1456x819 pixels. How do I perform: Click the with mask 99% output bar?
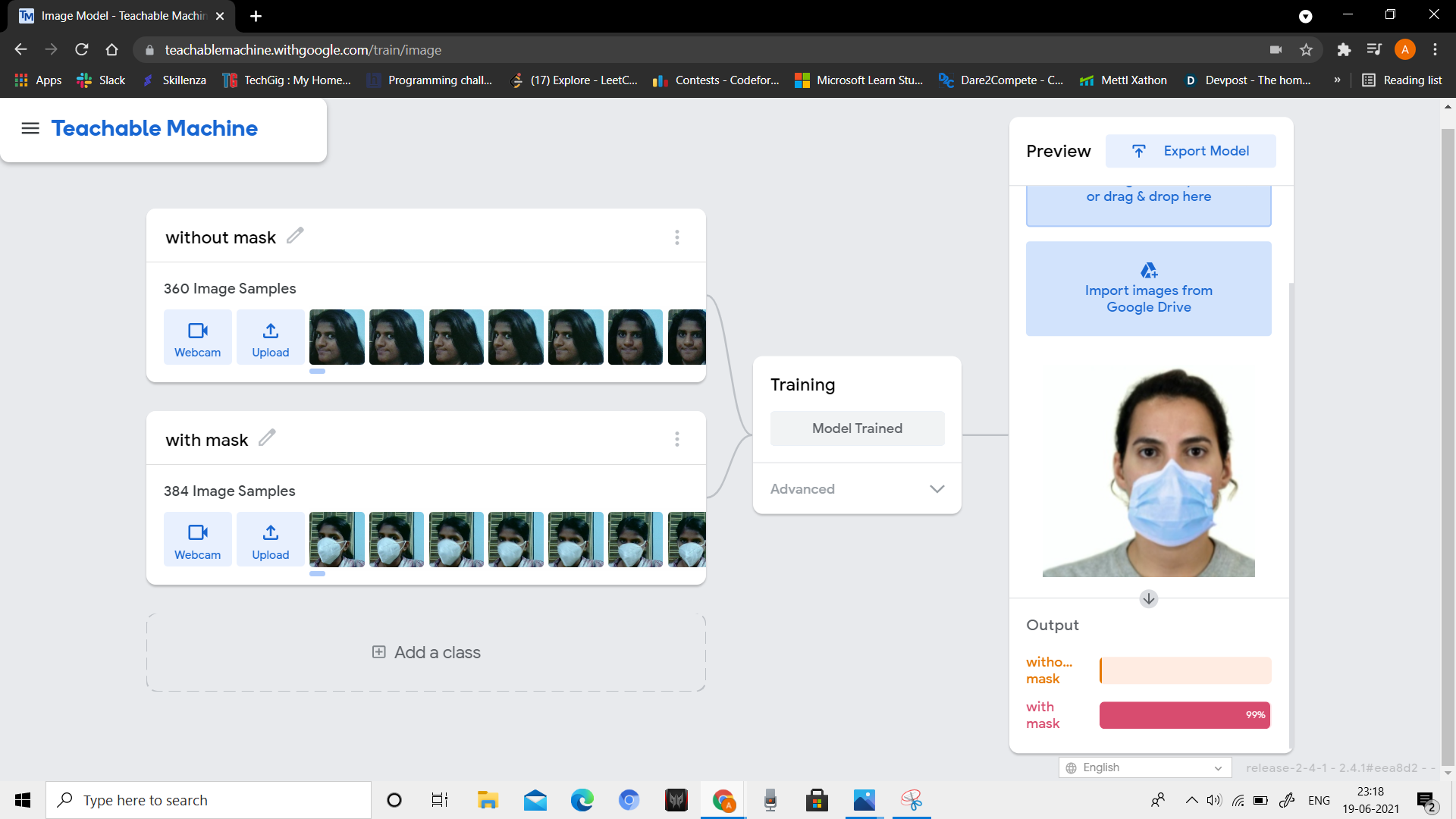(1185, 715)
